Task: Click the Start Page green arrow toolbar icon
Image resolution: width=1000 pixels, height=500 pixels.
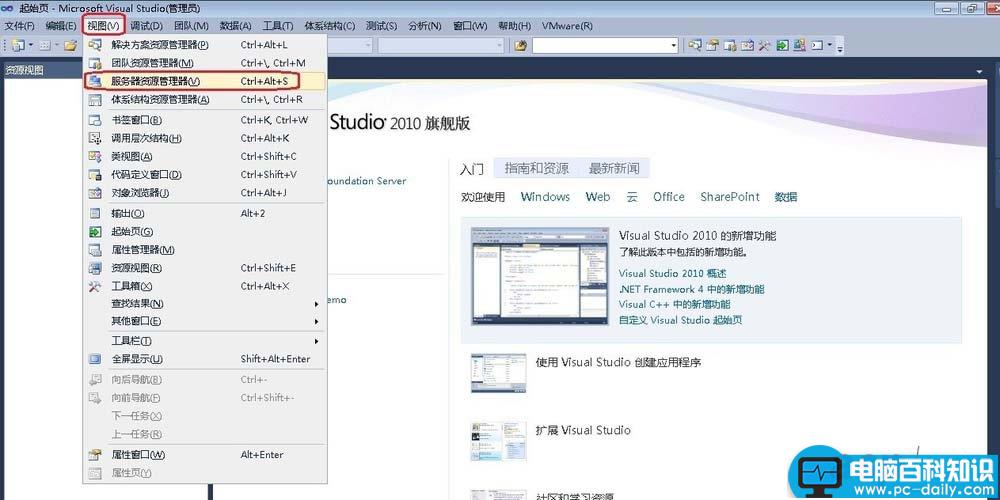Action: 782,45
